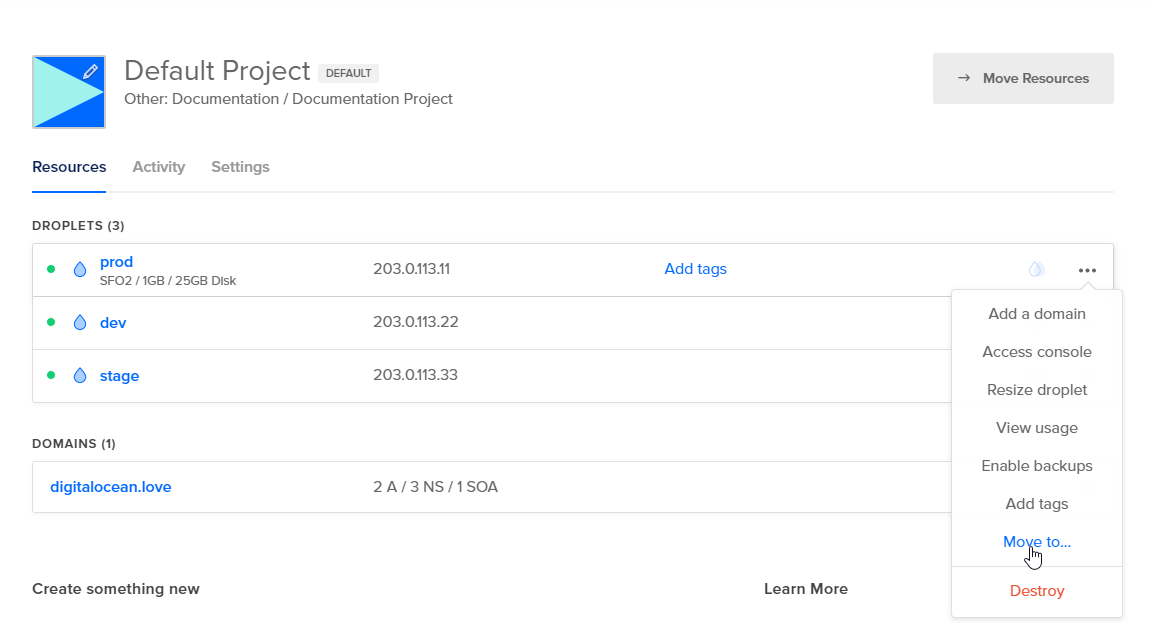Click the green status dot for prod

(51, 269)
